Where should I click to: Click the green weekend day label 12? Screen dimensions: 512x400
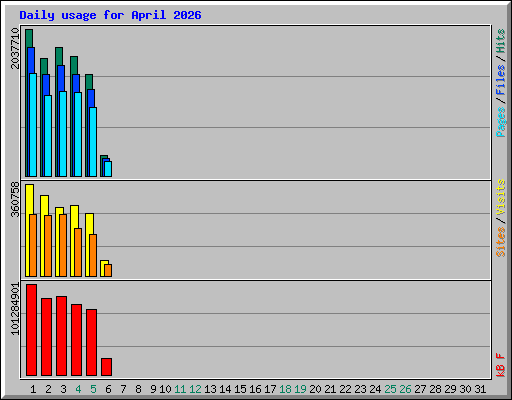pyautogui.click(x=195, y=389)
